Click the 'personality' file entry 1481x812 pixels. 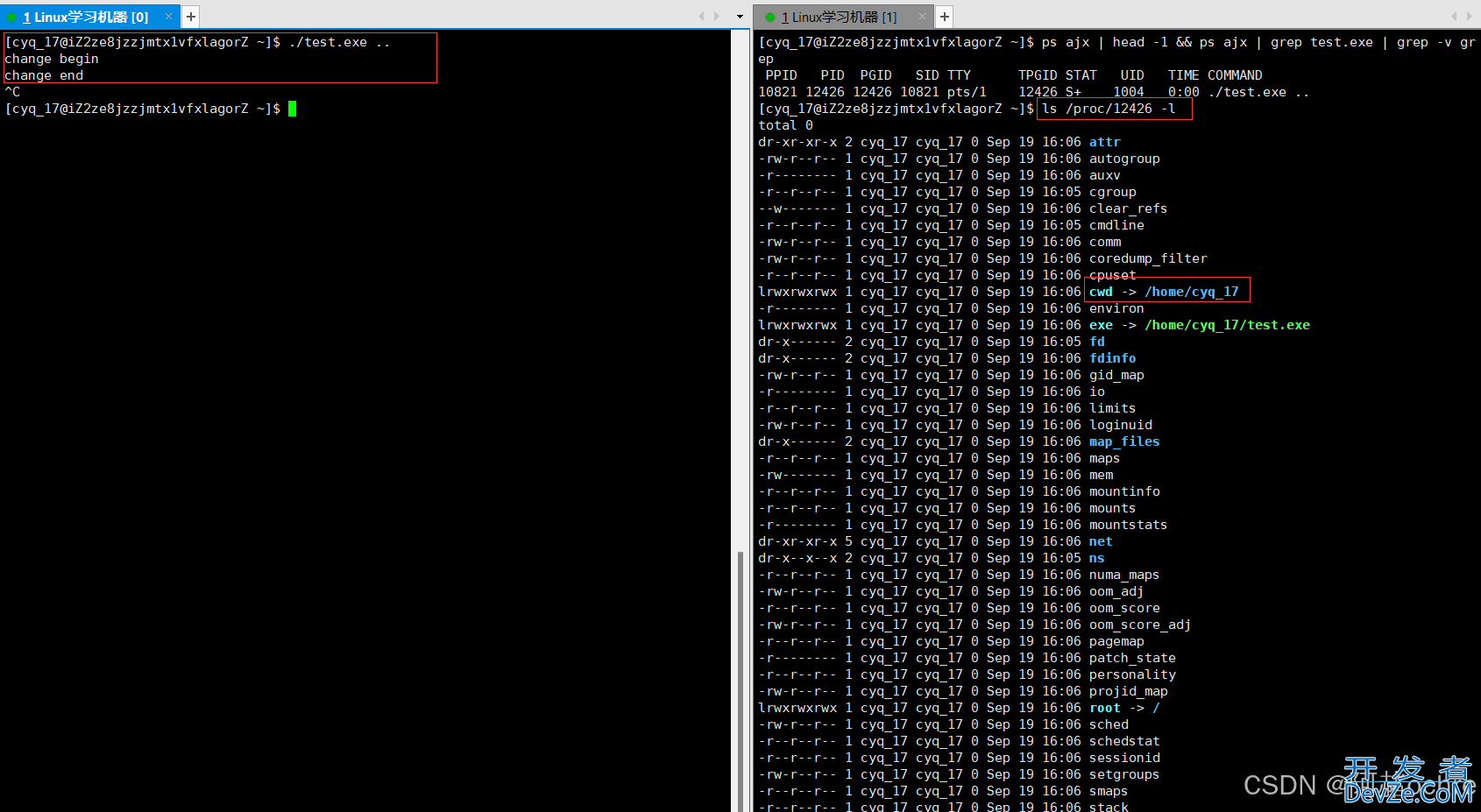[1132, 674]
